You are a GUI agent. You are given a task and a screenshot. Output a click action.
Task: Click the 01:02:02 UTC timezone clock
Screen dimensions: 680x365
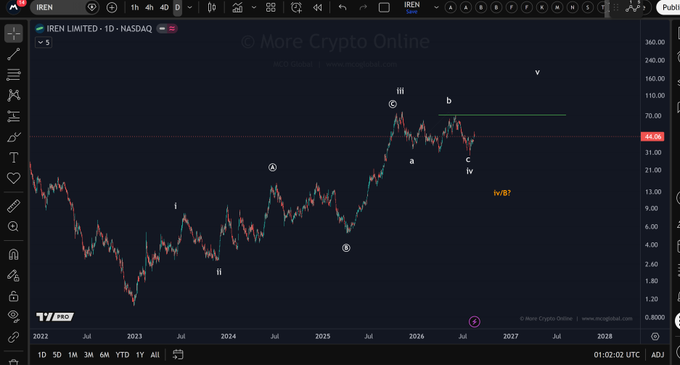(617, 355)
